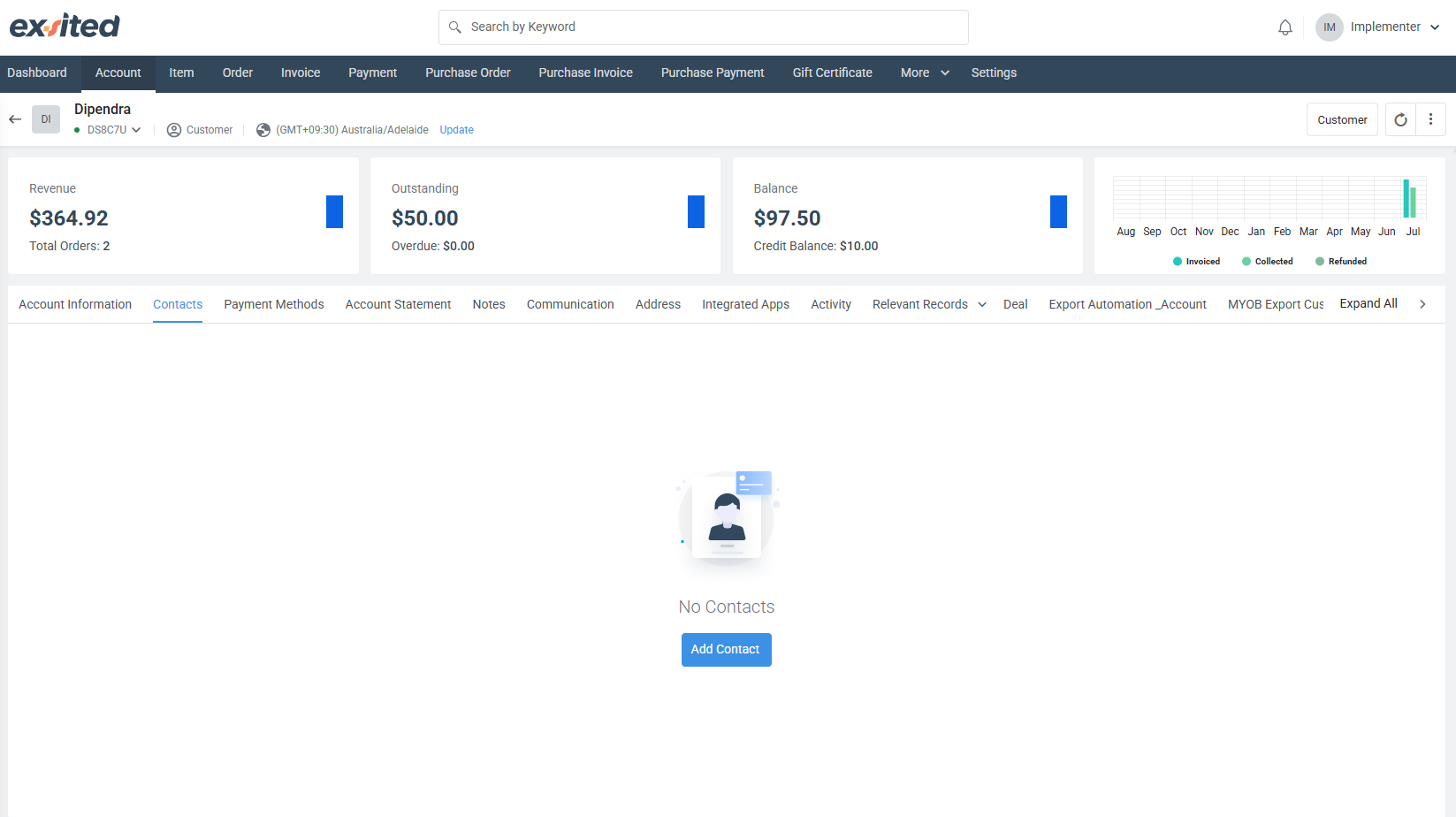Click the DI account avatar
This screenshot has height=817, width=1456.
pyautogui.click(x=46, y=119)
